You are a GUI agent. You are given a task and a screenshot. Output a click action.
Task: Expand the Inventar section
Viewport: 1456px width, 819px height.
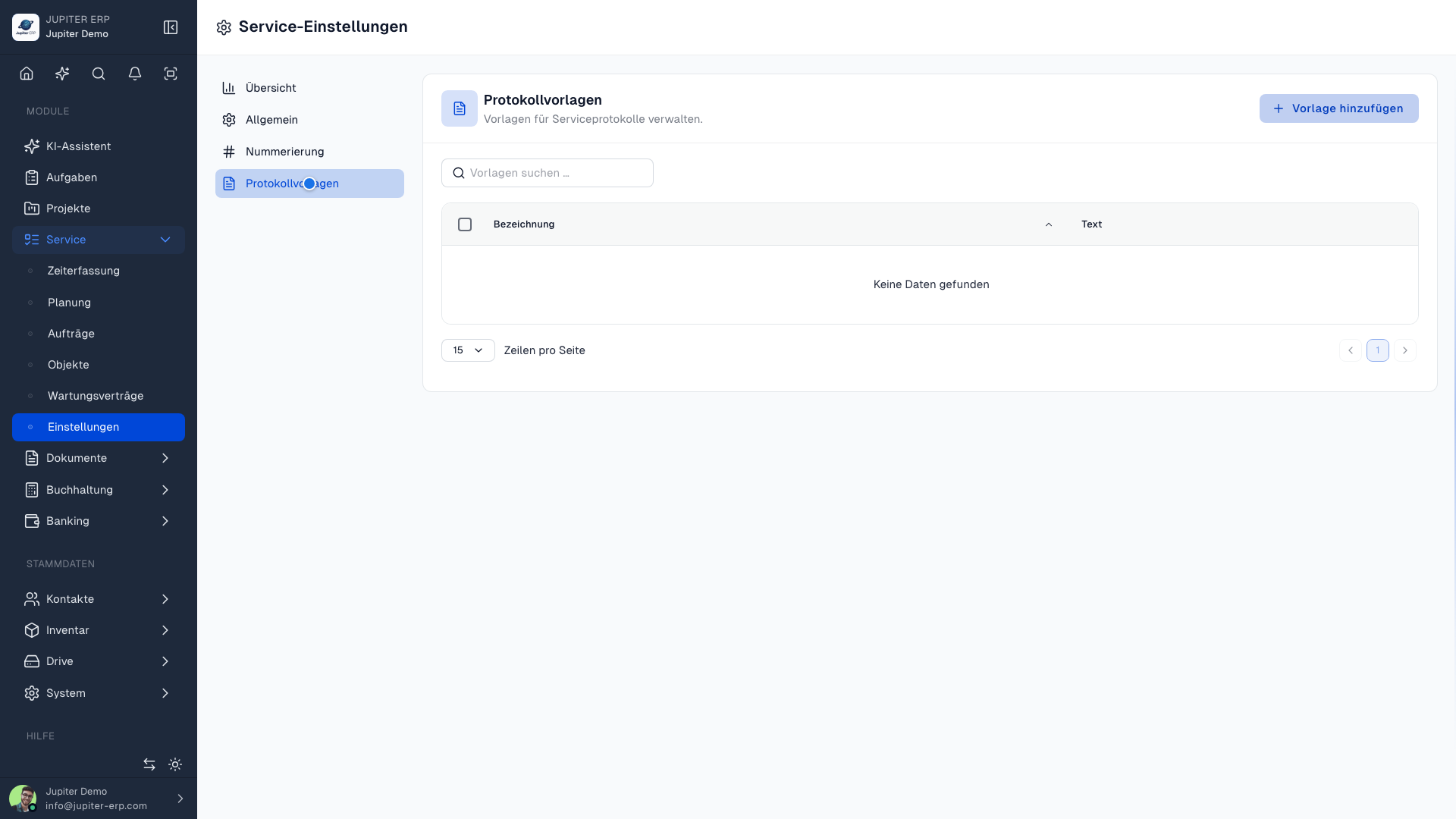coord(99,630)
